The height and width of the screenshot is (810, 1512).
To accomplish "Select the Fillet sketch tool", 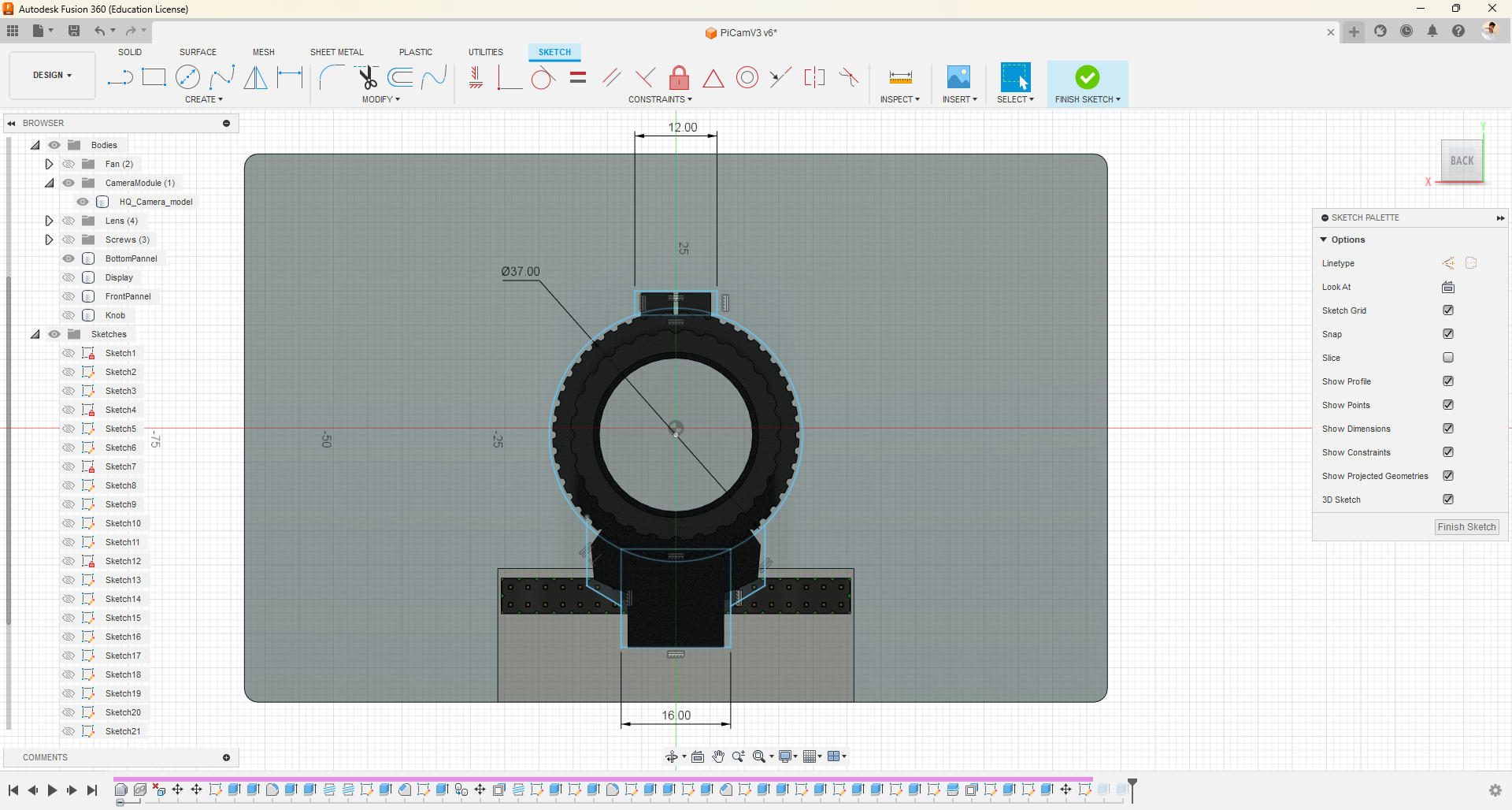I will [331, 77].
